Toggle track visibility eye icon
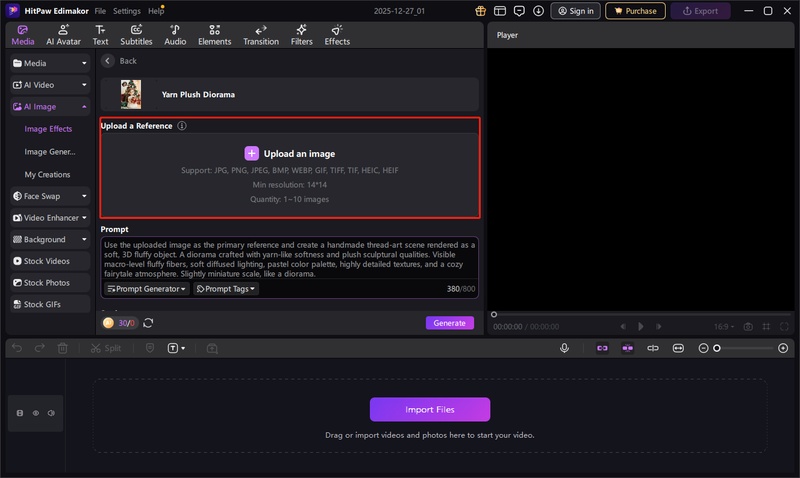800x478 pixels. click(35, 412)
